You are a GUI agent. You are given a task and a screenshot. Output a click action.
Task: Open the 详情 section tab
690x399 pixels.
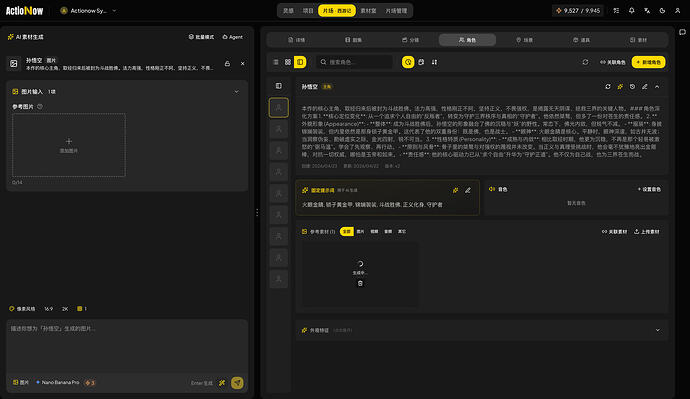(296, 40)
